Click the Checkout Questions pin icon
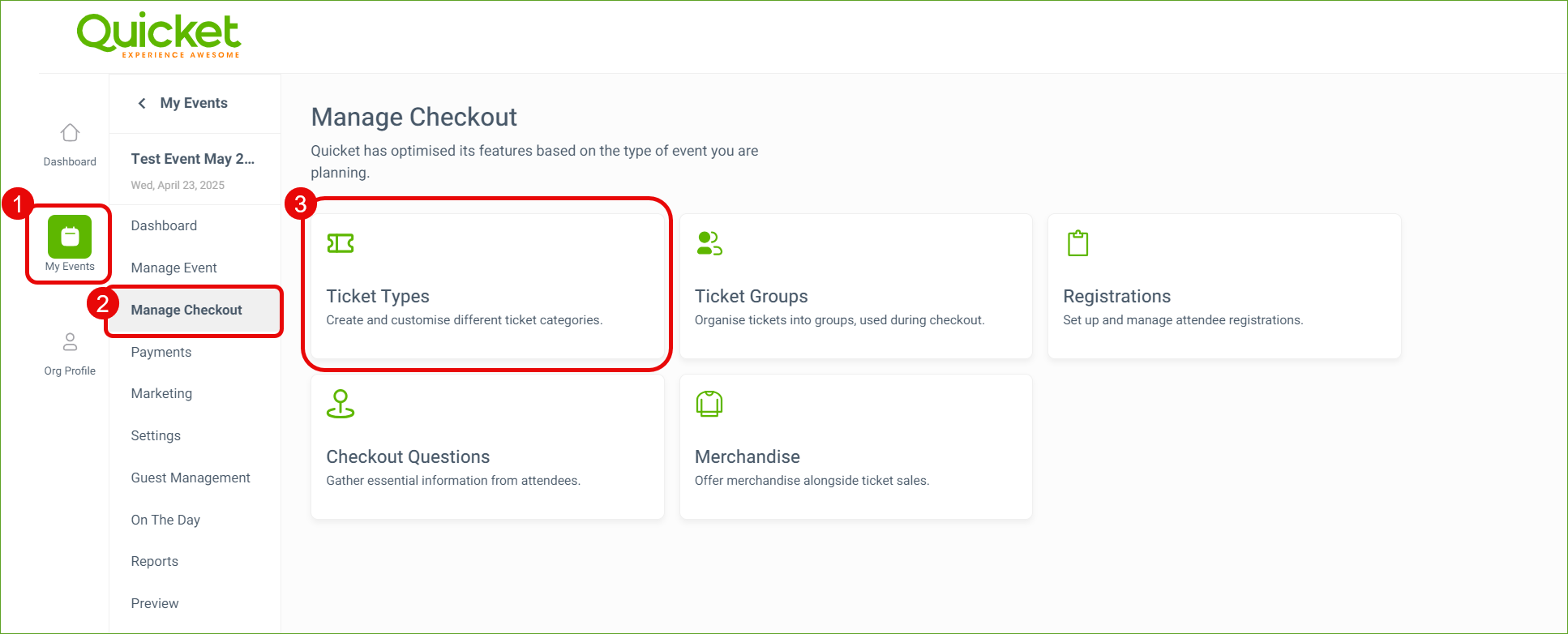1568x634 pixels. 341,404
